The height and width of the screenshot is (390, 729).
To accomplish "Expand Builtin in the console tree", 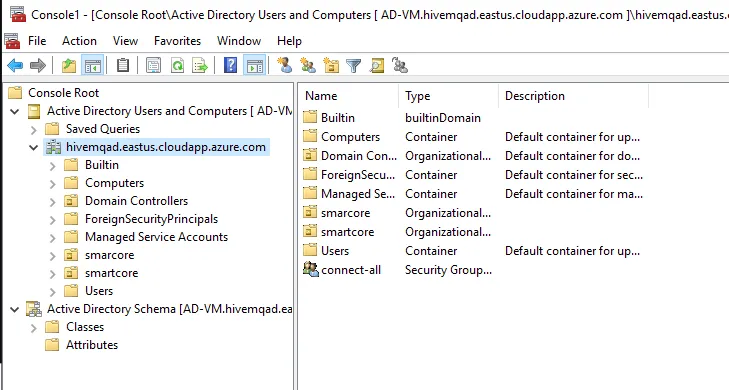I will (x=53, y=165).
